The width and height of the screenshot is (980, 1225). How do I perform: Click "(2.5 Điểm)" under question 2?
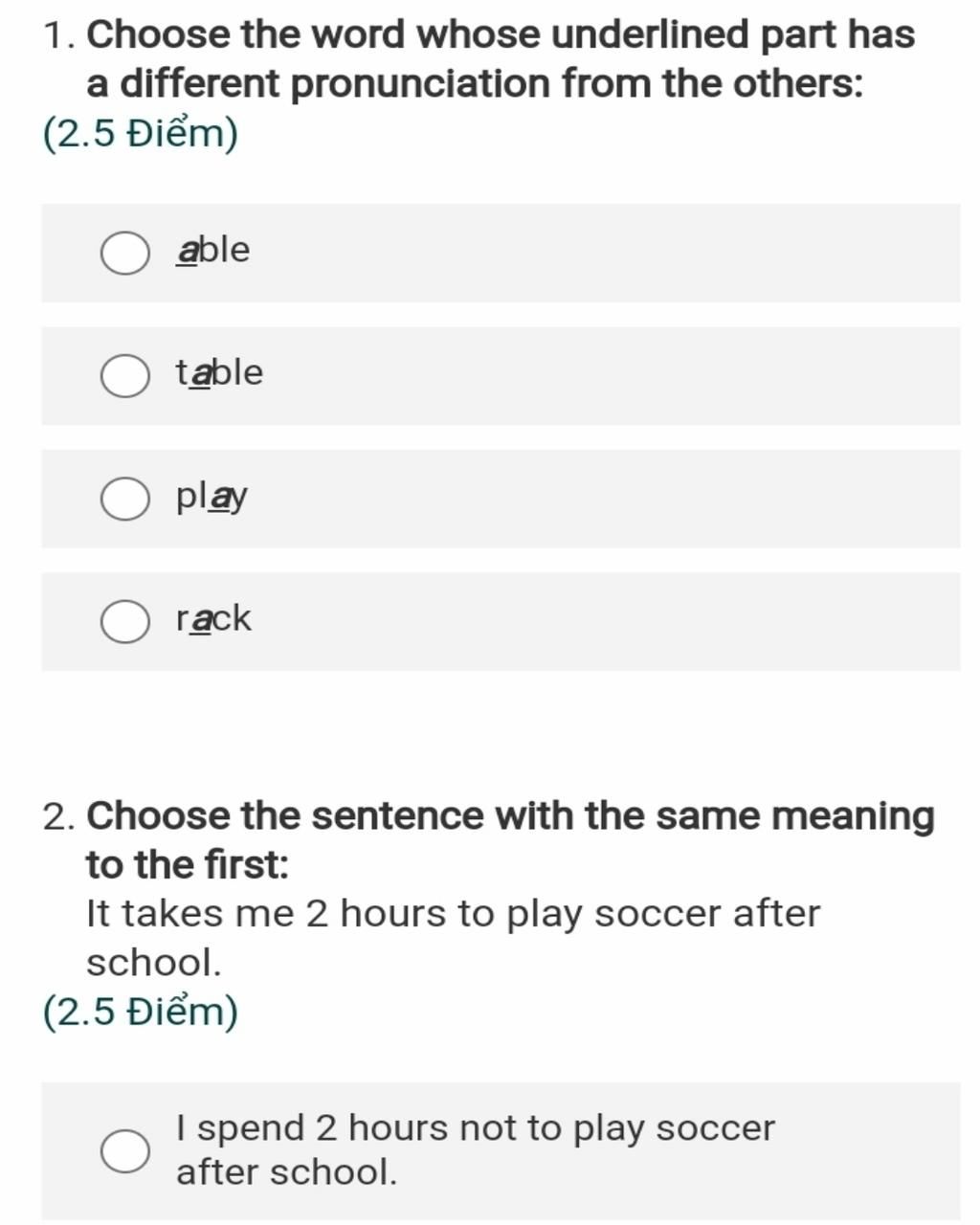click(141, 1012)
